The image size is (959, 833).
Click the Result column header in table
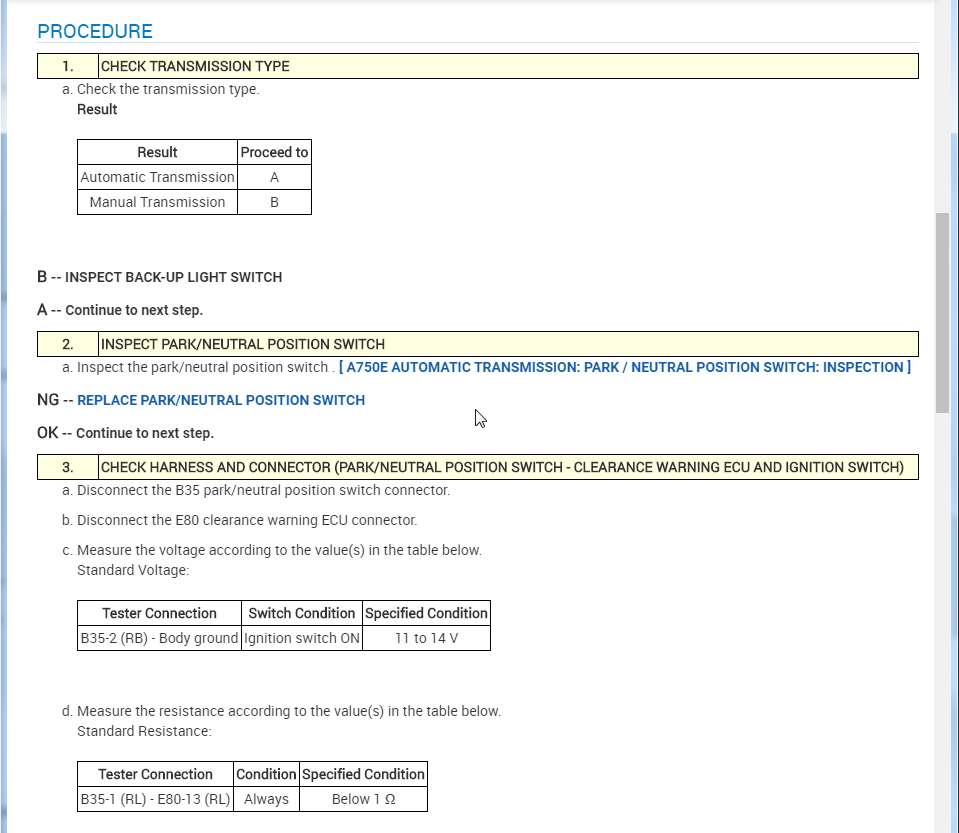[x=157, y=152]
